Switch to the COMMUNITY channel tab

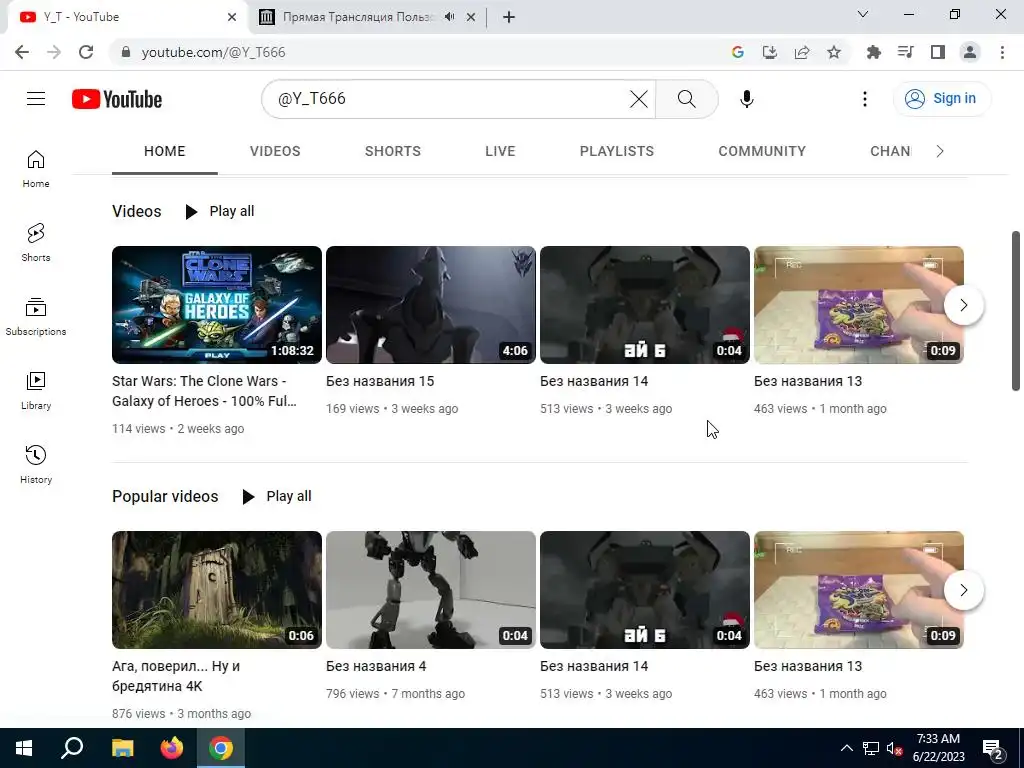(762, 152)
